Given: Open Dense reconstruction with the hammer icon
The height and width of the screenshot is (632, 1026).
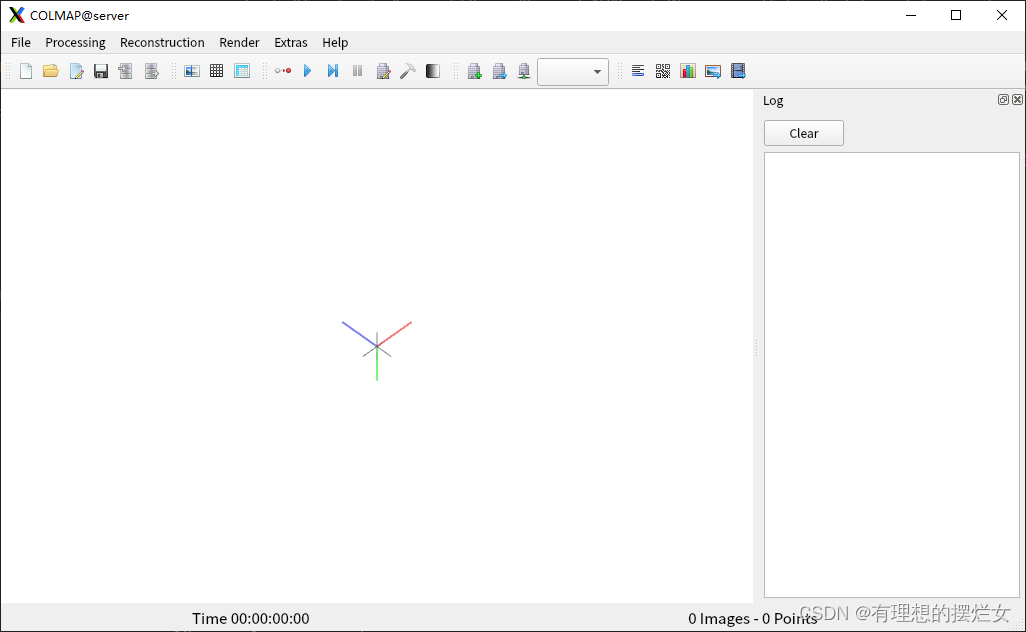Looking at the screenshot, I should 408,71.
